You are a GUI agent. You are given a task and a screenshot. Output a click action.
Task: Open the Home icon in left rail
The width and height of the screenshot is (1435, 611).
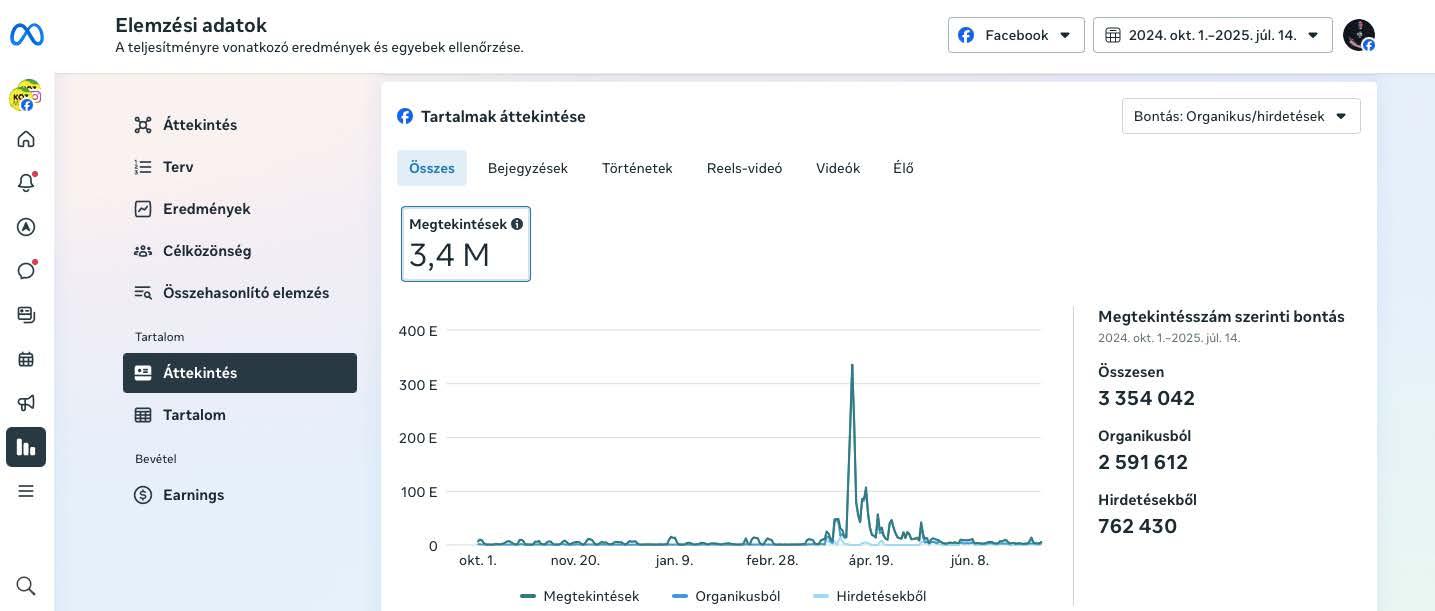tap(26, 139)
